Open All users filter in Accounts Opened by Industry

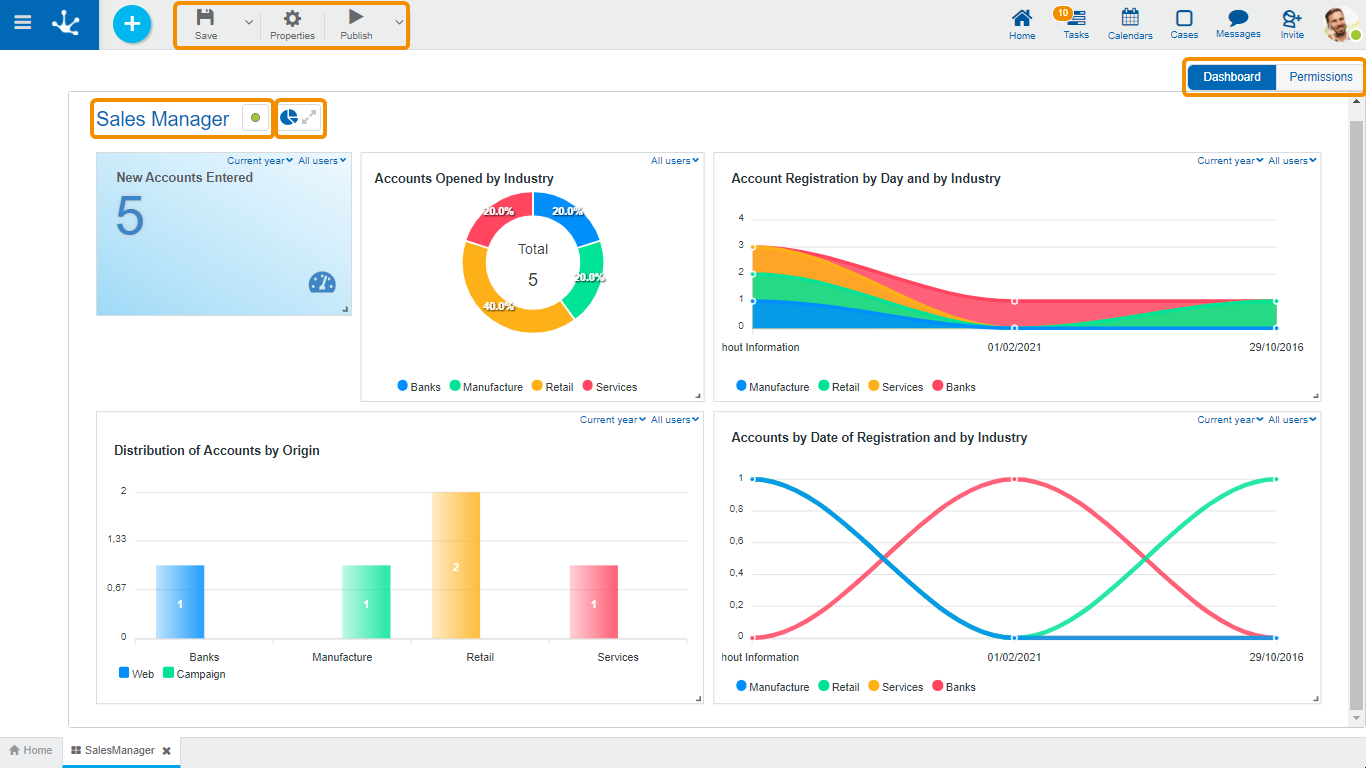click(675, 160)
